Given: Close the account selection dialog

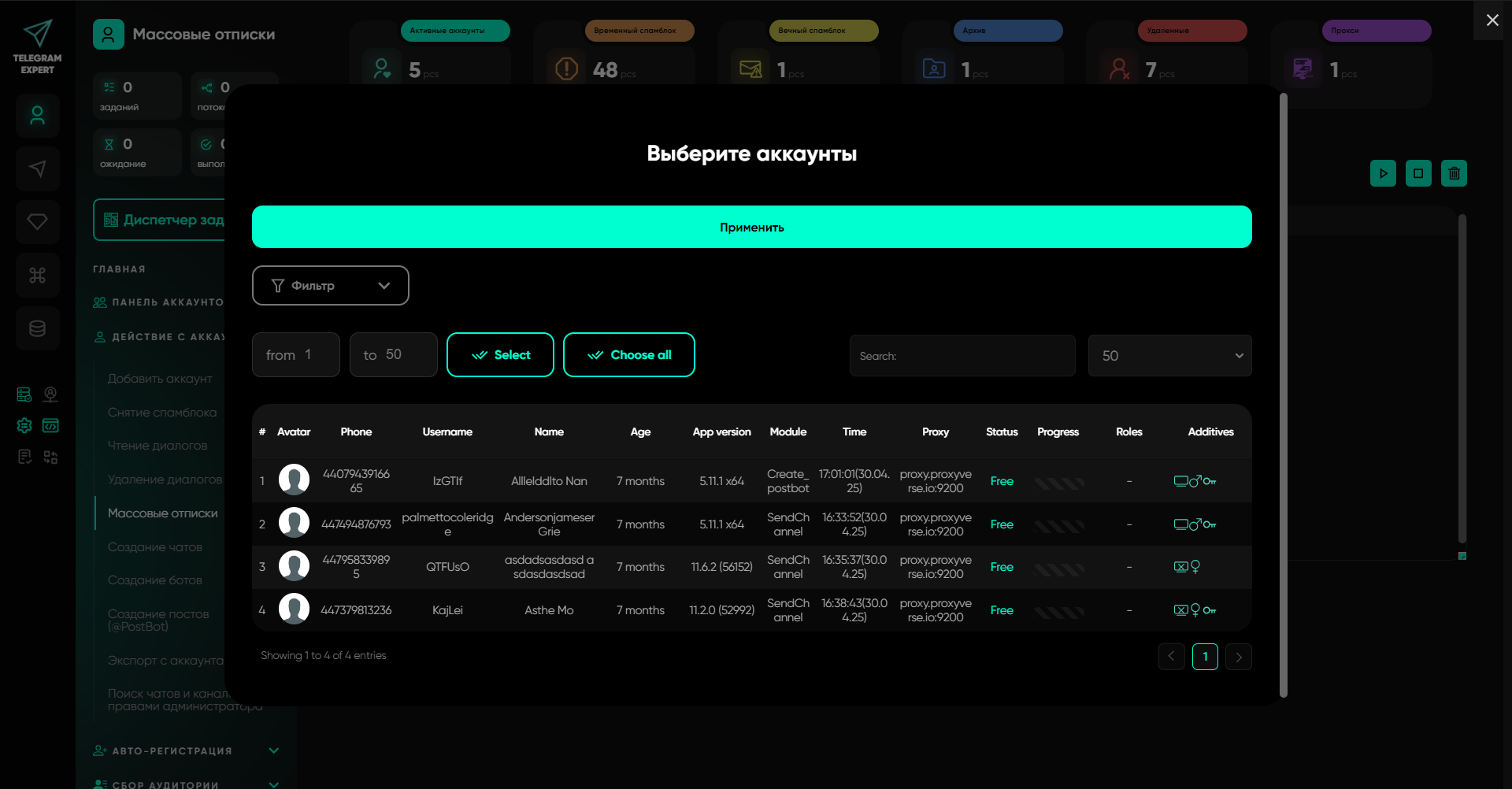Looking at the screenshot, I should 1492,20.
